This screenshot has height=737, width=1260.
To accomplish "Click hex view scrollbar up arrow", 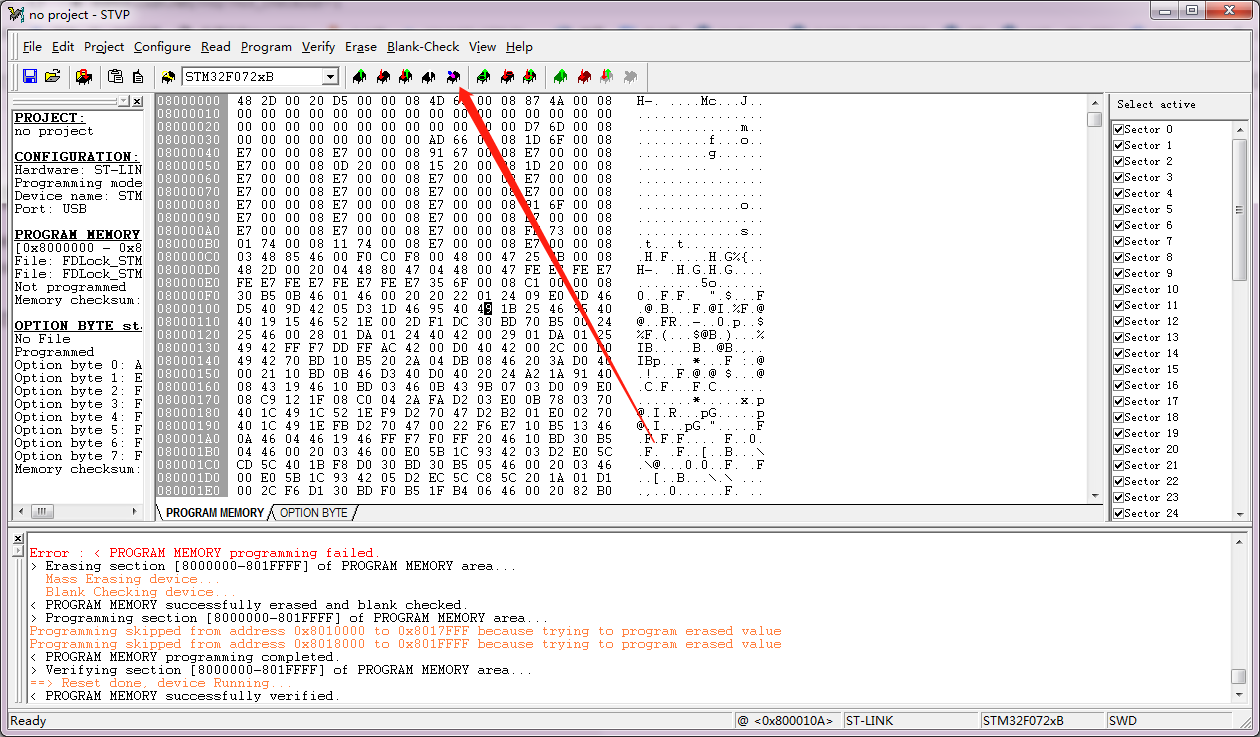I will (x=1094, y=103).
